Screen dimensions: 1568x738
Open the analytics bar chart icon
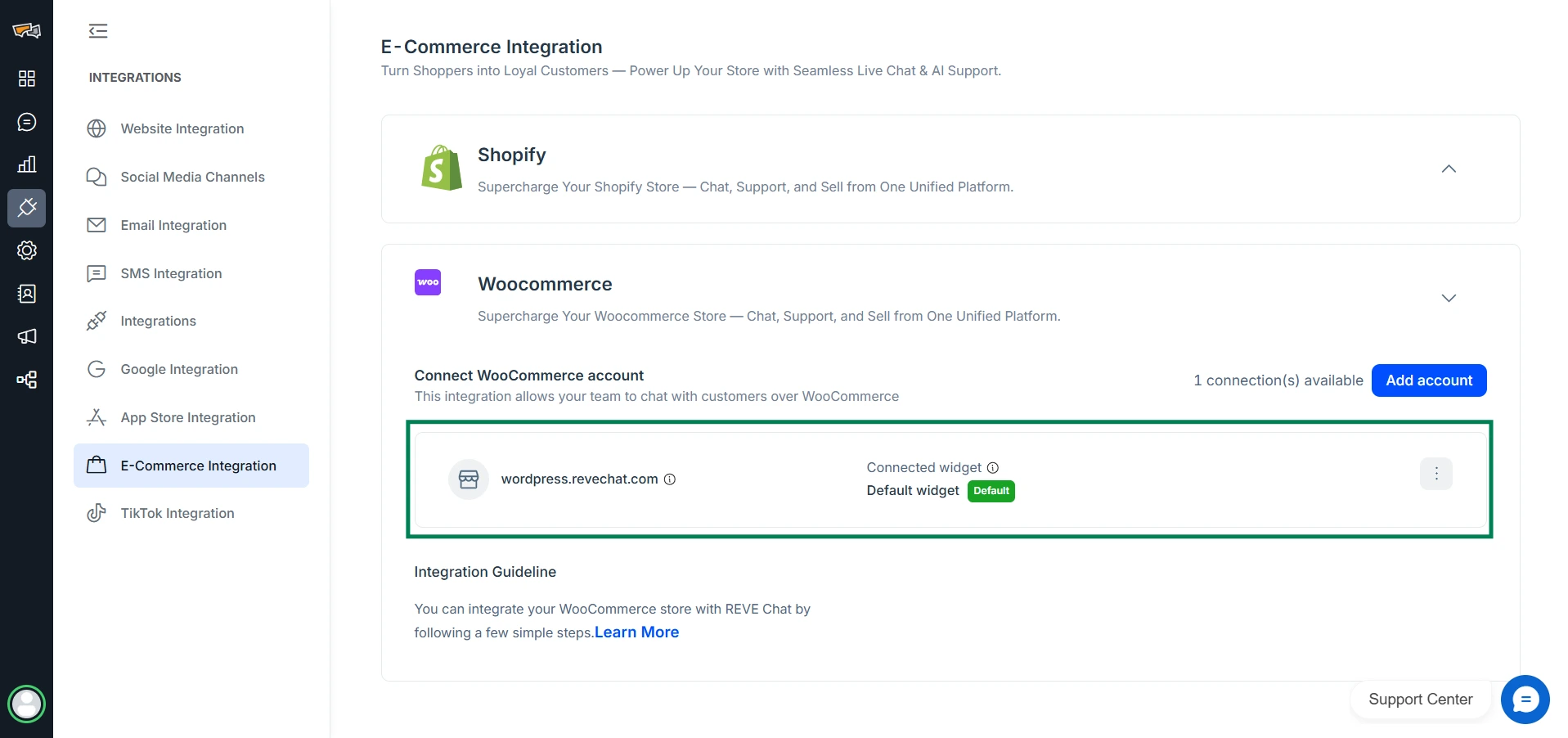pos(26,164)
